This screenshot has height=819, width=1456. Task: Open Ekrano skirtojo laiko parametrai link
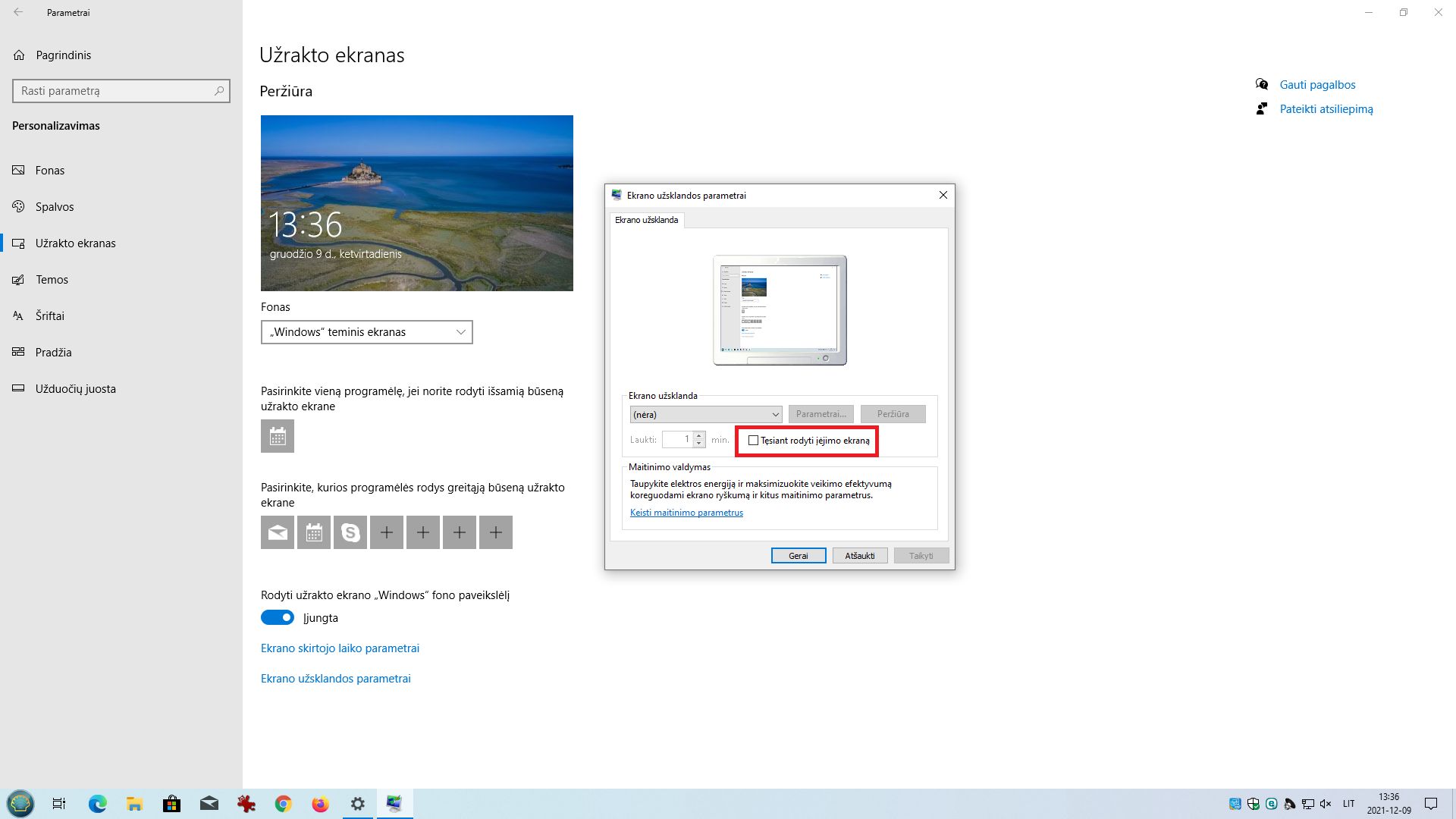(x=340, y=648)
